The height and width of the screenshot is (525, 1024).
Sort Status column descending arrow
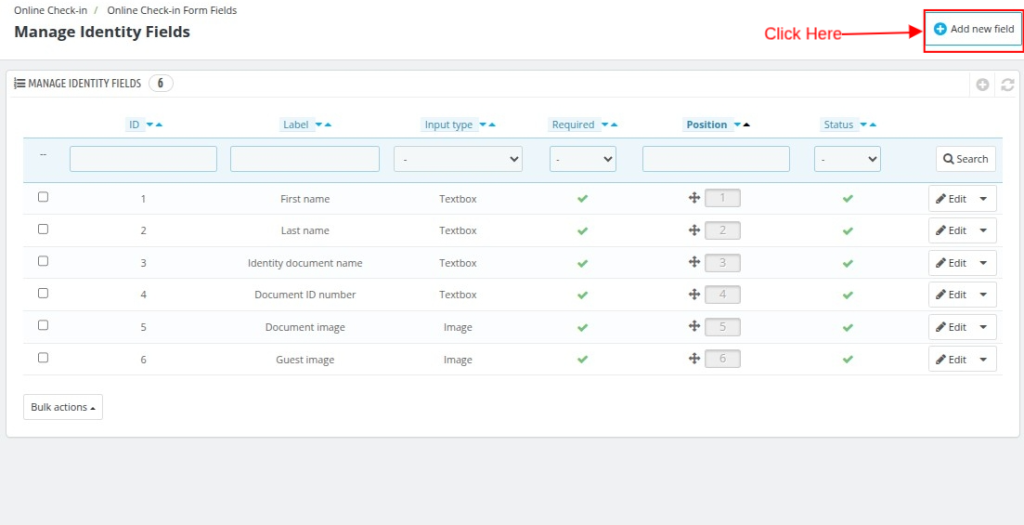point(863,125)
